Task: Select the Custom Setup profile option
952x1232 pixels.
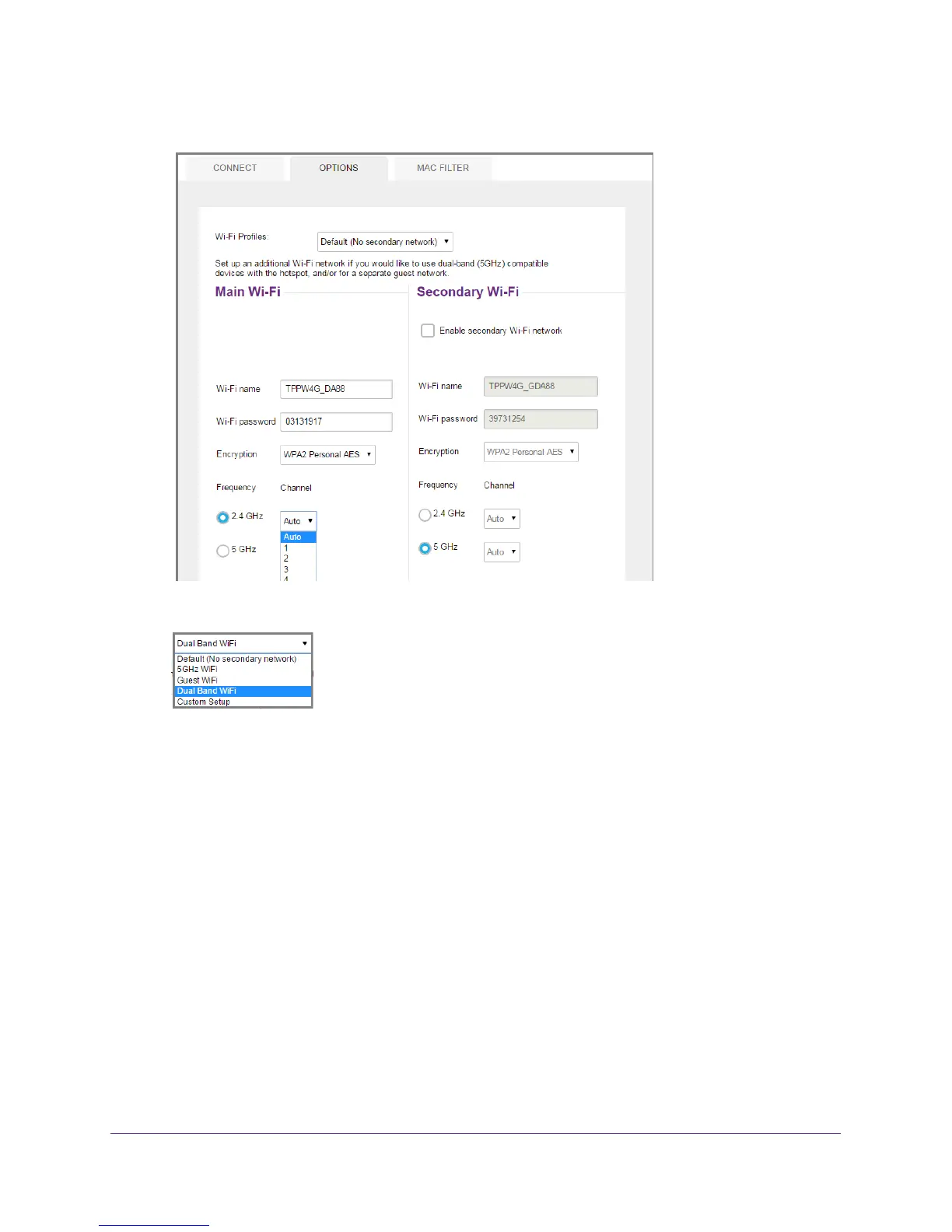Action: click(243, 702)
